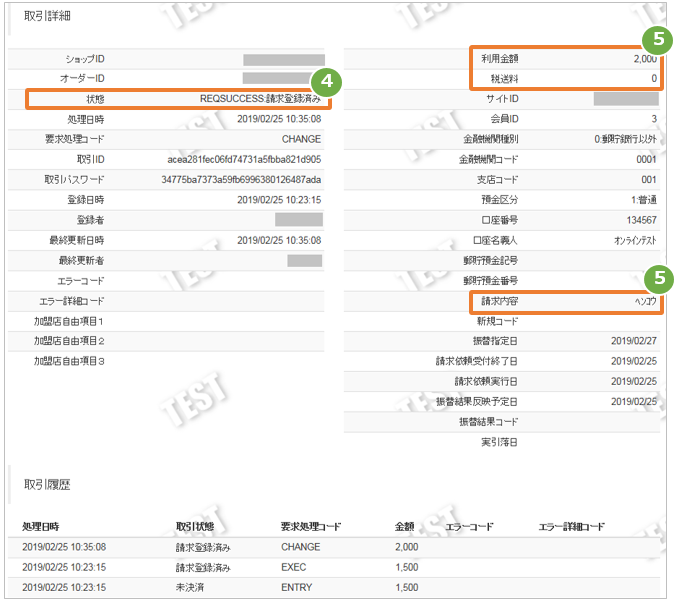Click the 取引詳細 section heading
This screenshot has height=603, width=677.
pos(47,16)
